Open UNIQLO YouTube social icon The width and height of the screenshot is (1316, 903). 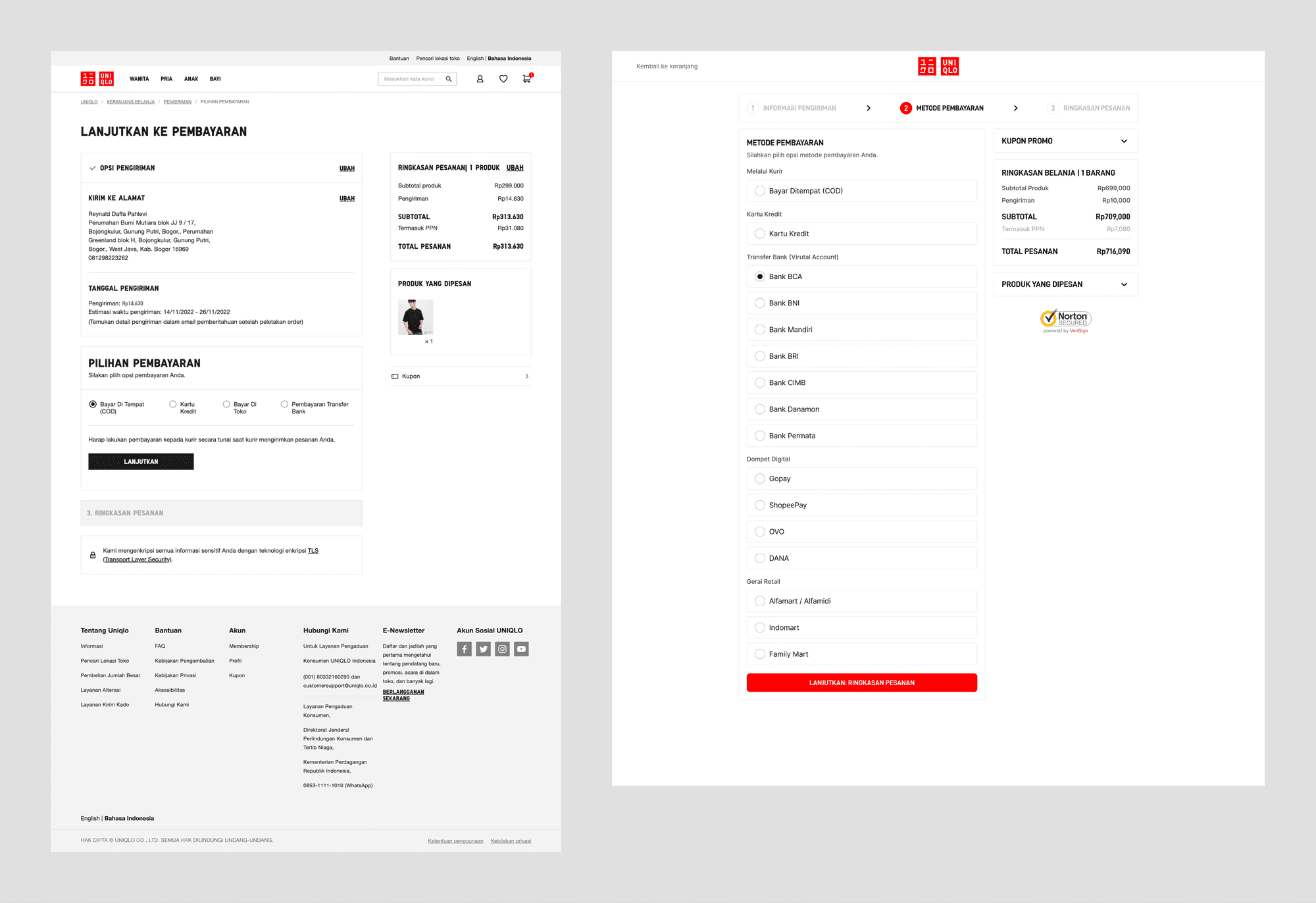tap(521, 649)
